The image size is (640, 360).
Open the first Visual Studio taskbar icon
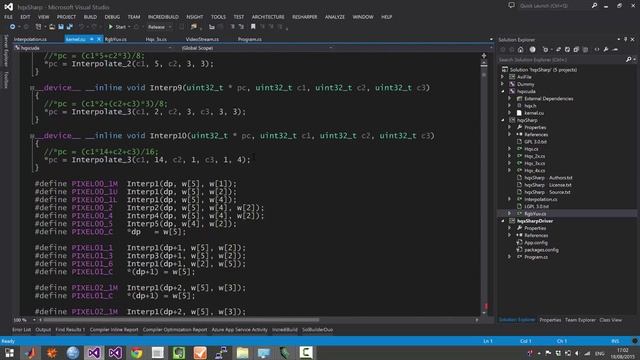[94, 353]
